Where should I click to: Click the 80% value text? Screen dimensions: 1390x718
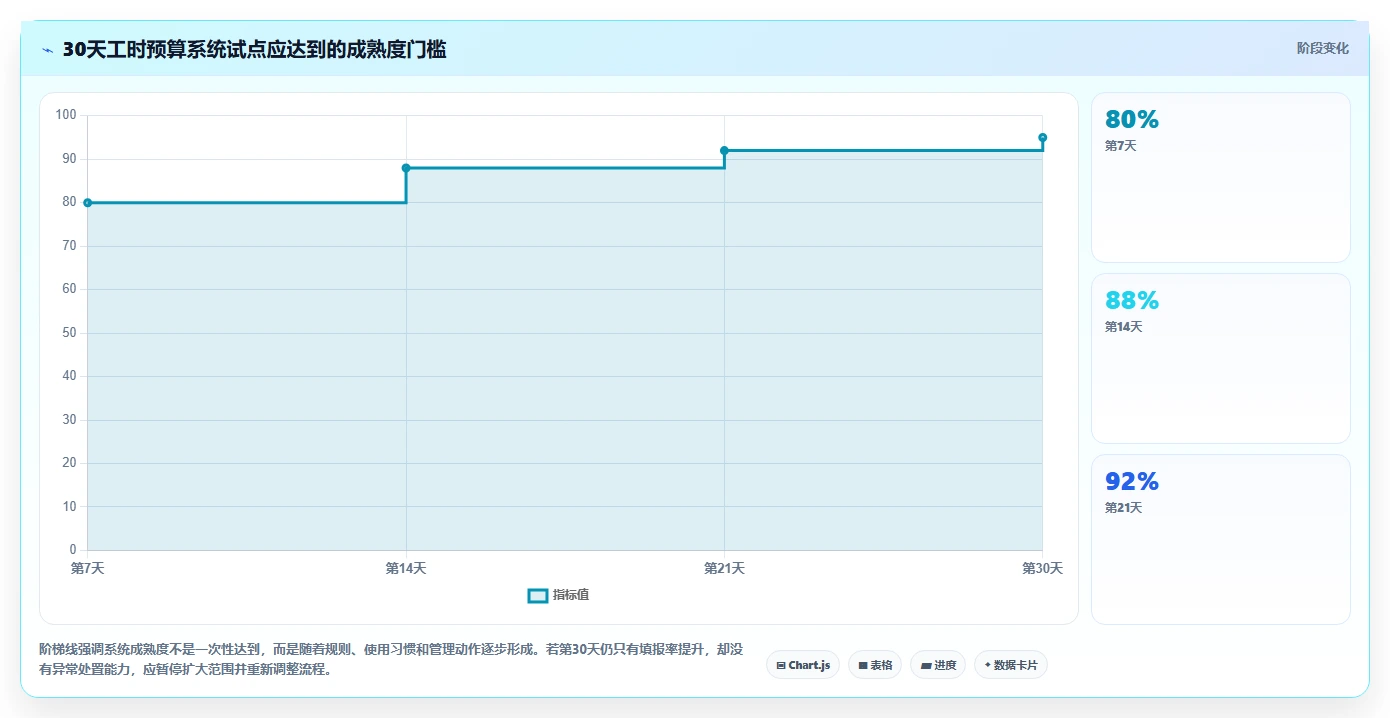[1132, 120]
